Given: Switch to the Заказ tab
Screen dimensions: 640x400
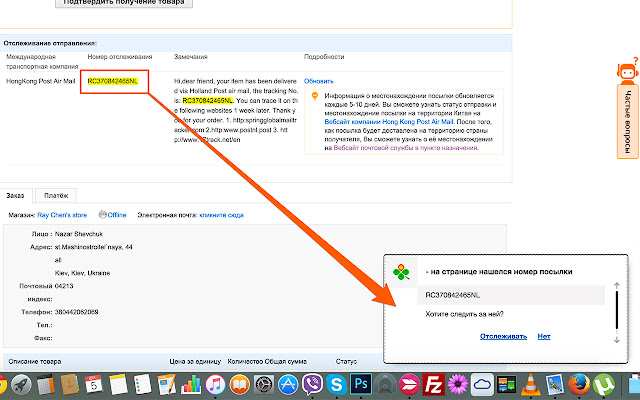Looking at the screenshot, I should [x=16, y=196].
